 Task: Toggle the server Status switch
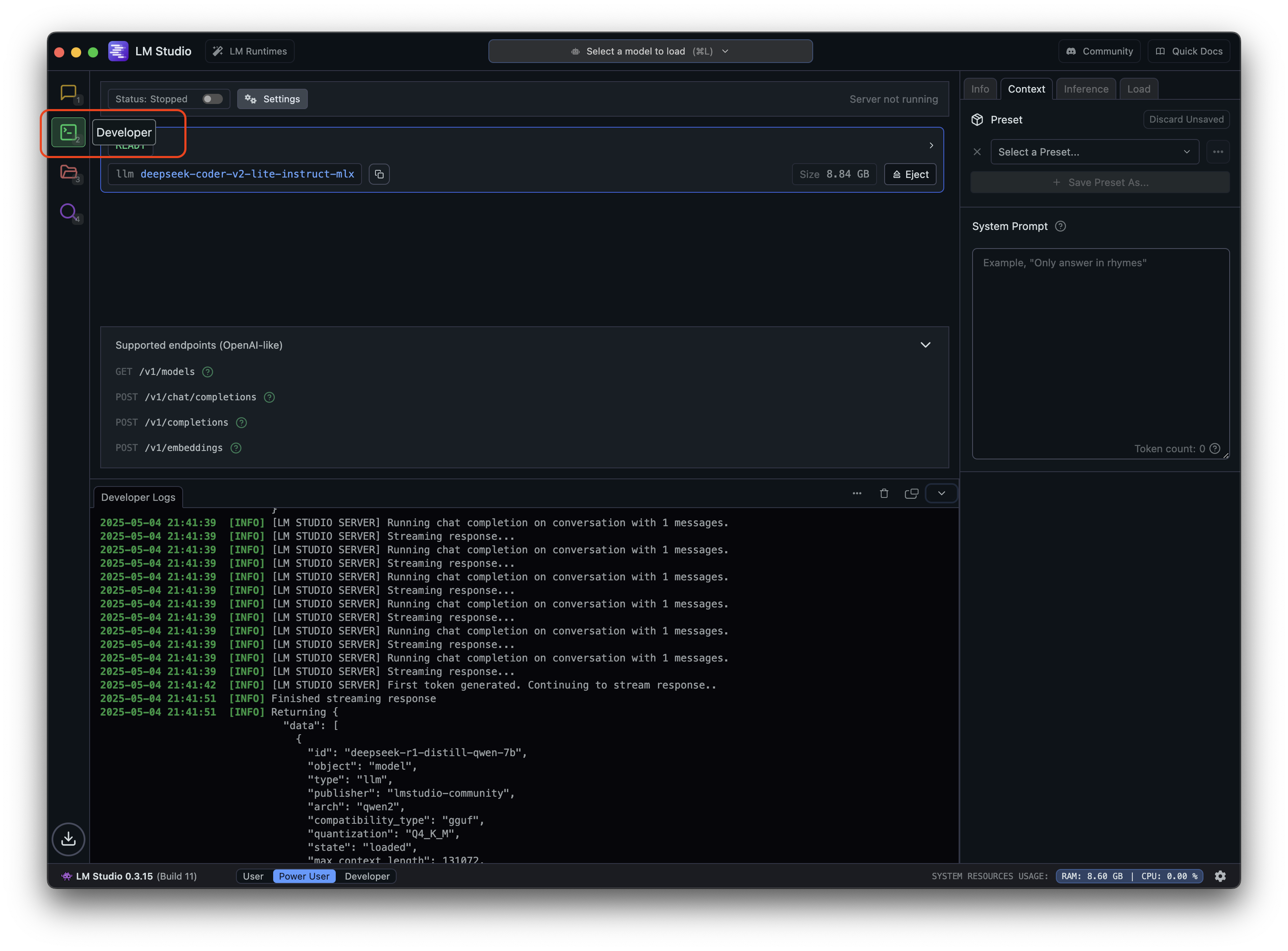[x=212, y=99]
